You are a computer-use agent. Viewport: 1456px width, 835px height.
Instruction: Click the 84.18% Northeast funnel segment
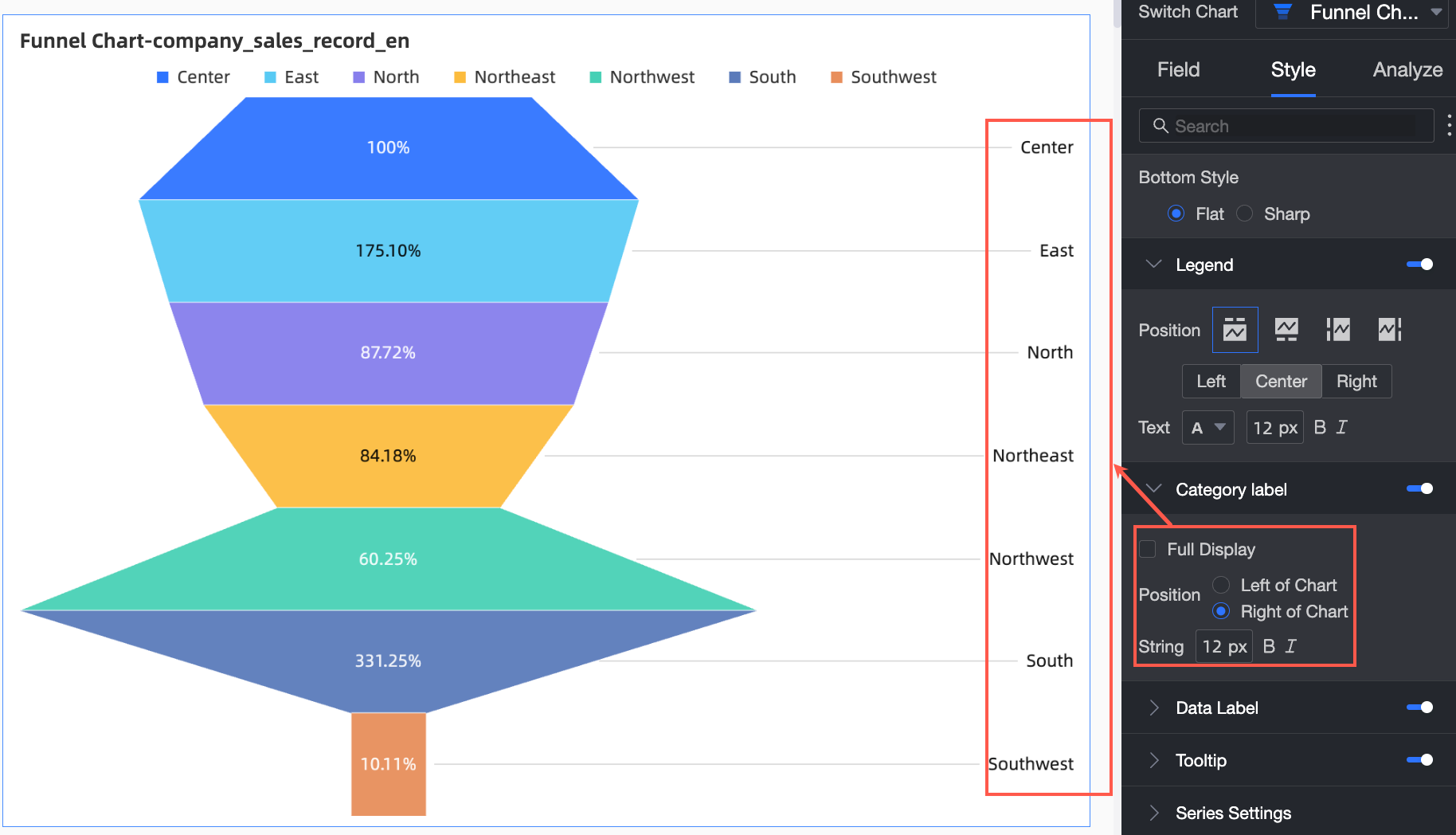pyautogui.click(x=388, y=456)
